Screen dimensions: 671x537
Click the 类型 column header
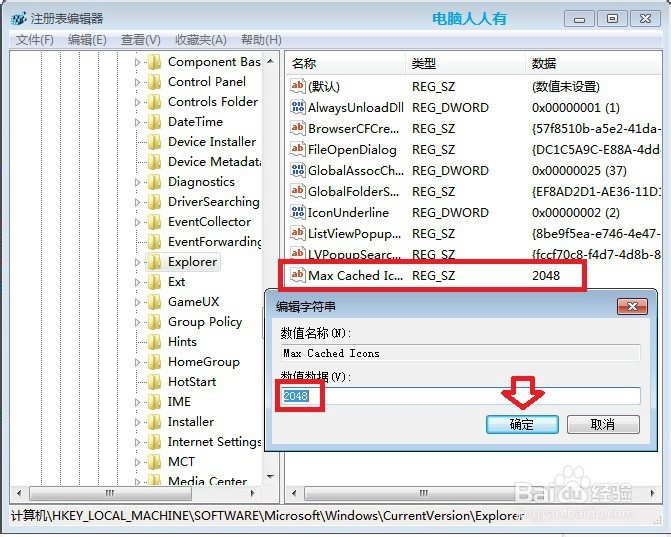(465, 64)
